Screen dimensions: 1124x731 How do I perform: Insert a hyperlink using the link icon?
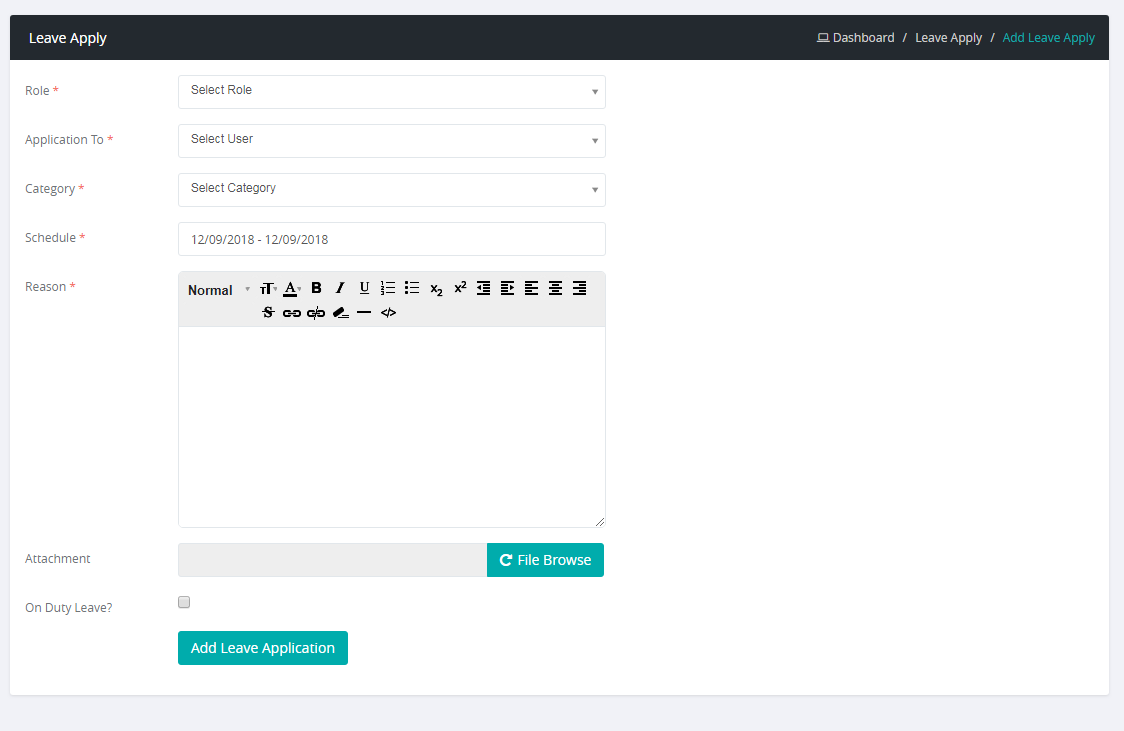[x=292, y=313]
